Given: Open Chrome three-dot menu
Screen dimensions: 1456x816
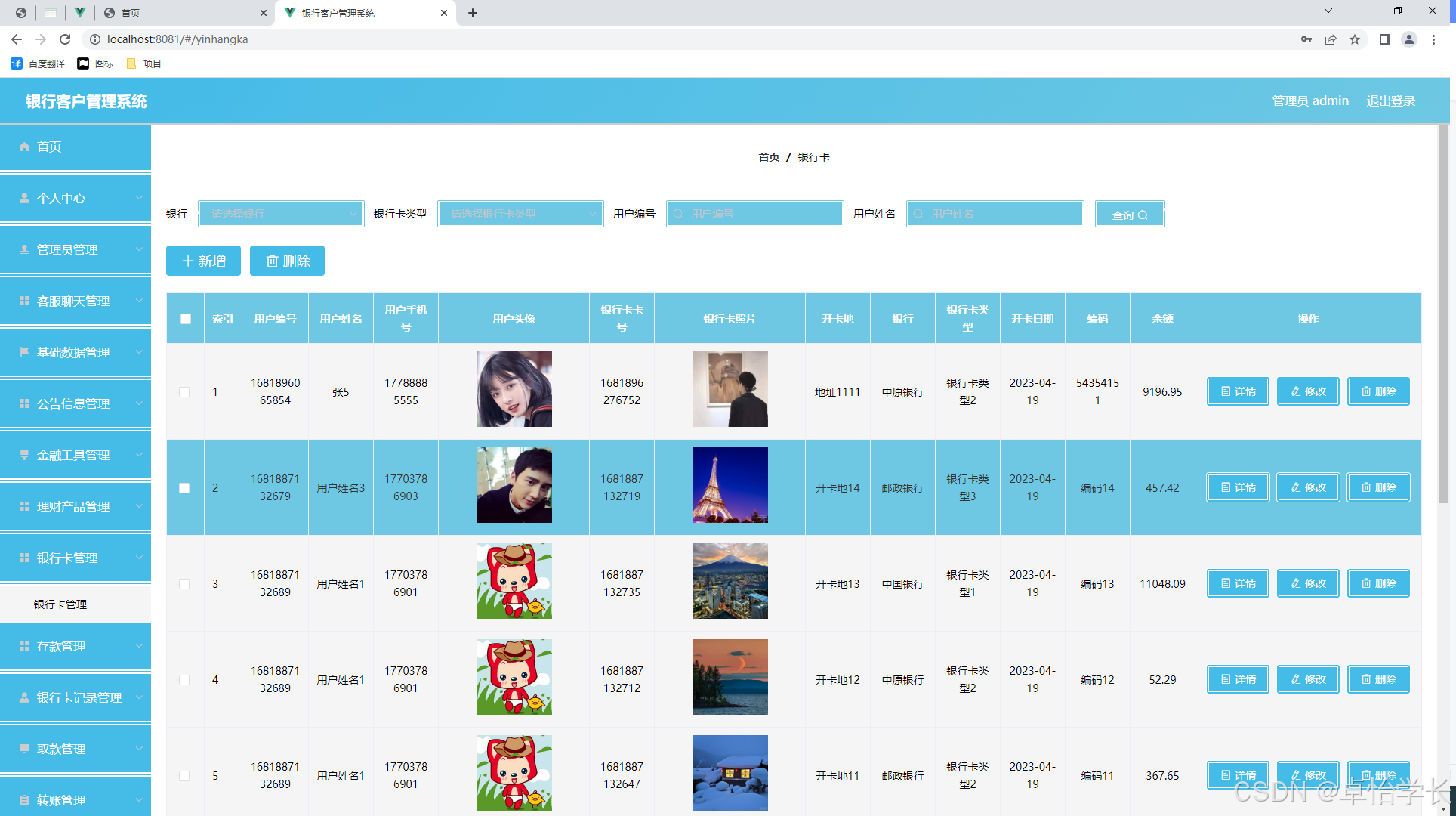Looking at the screenshot, I should 1433,39.
